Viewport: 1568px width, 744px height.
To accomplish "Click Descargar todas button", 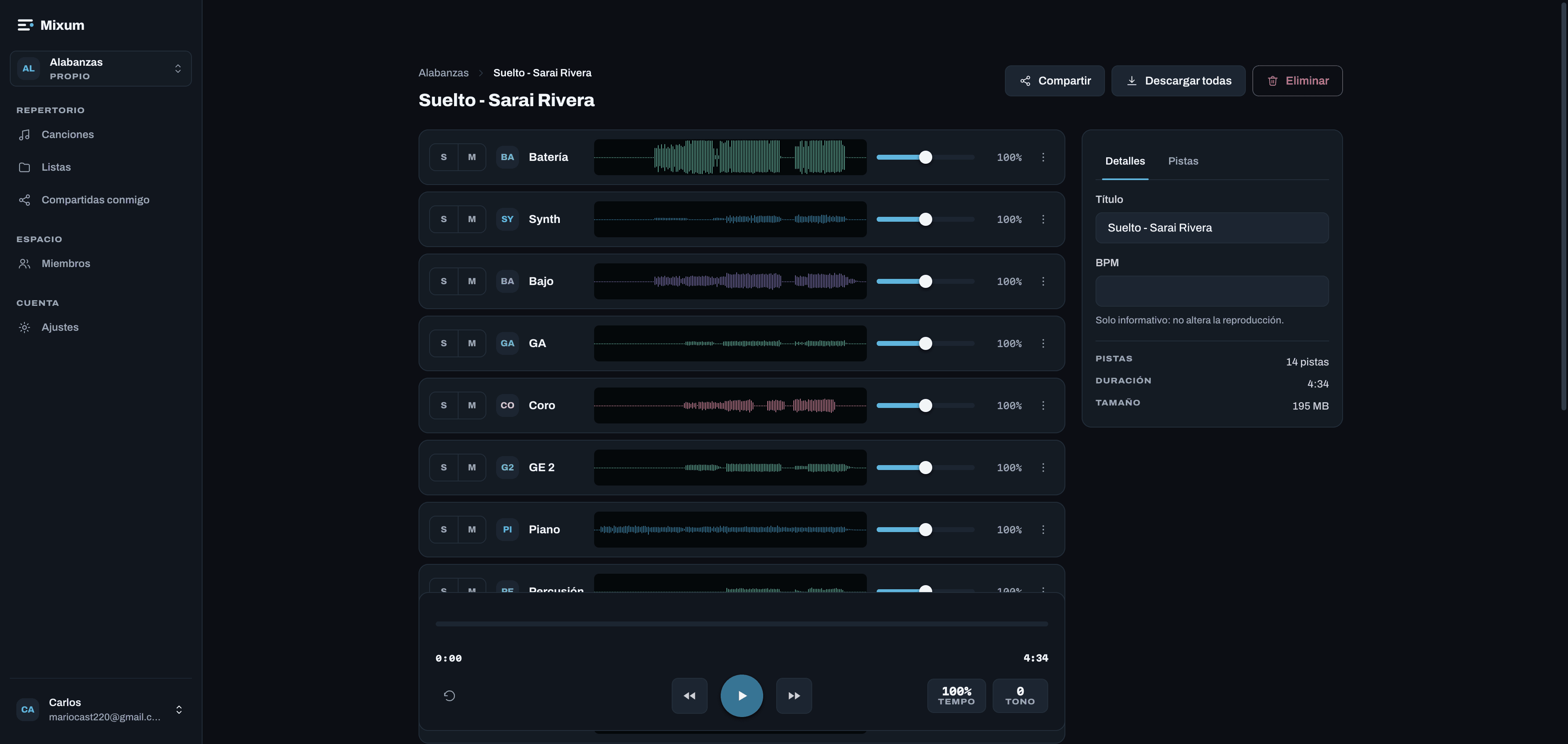I will pos(1178,81).
